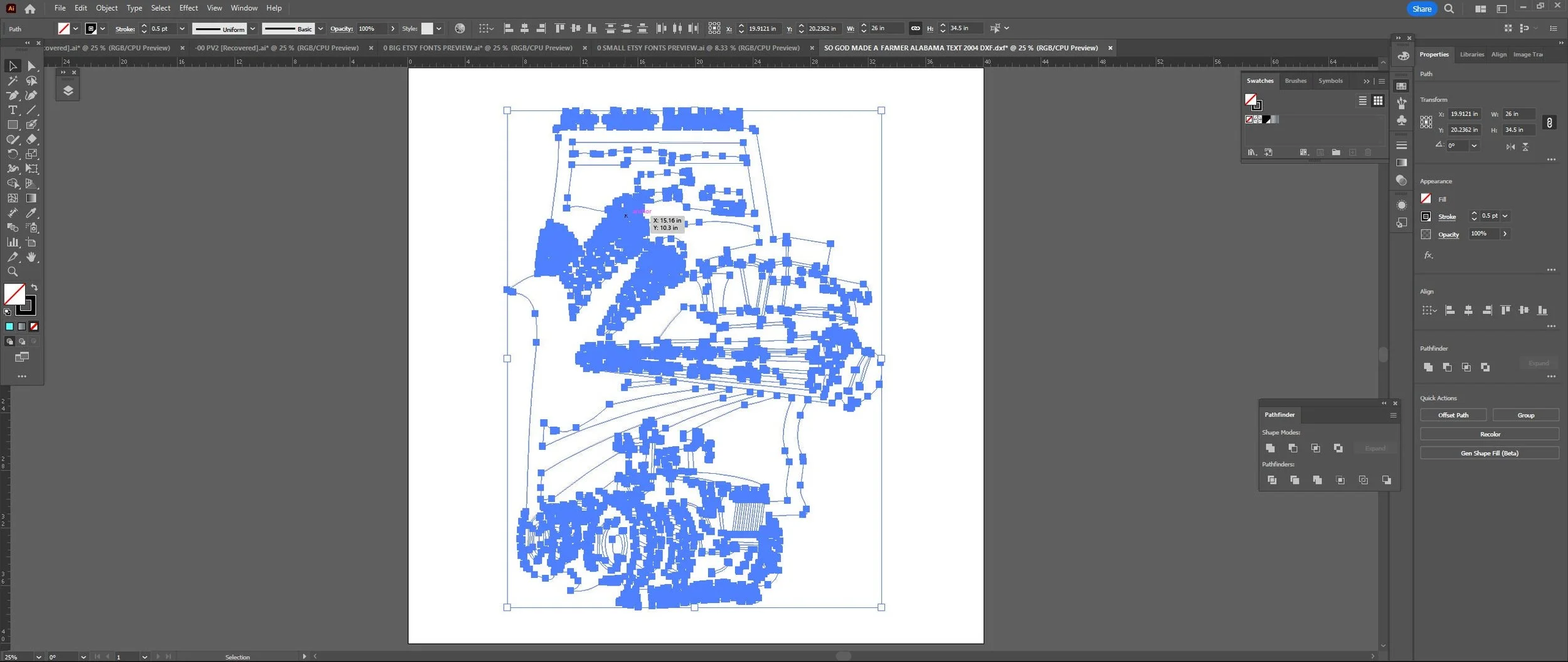
Task: Select the Rotate tool
Action: click(x=13, y=154)
